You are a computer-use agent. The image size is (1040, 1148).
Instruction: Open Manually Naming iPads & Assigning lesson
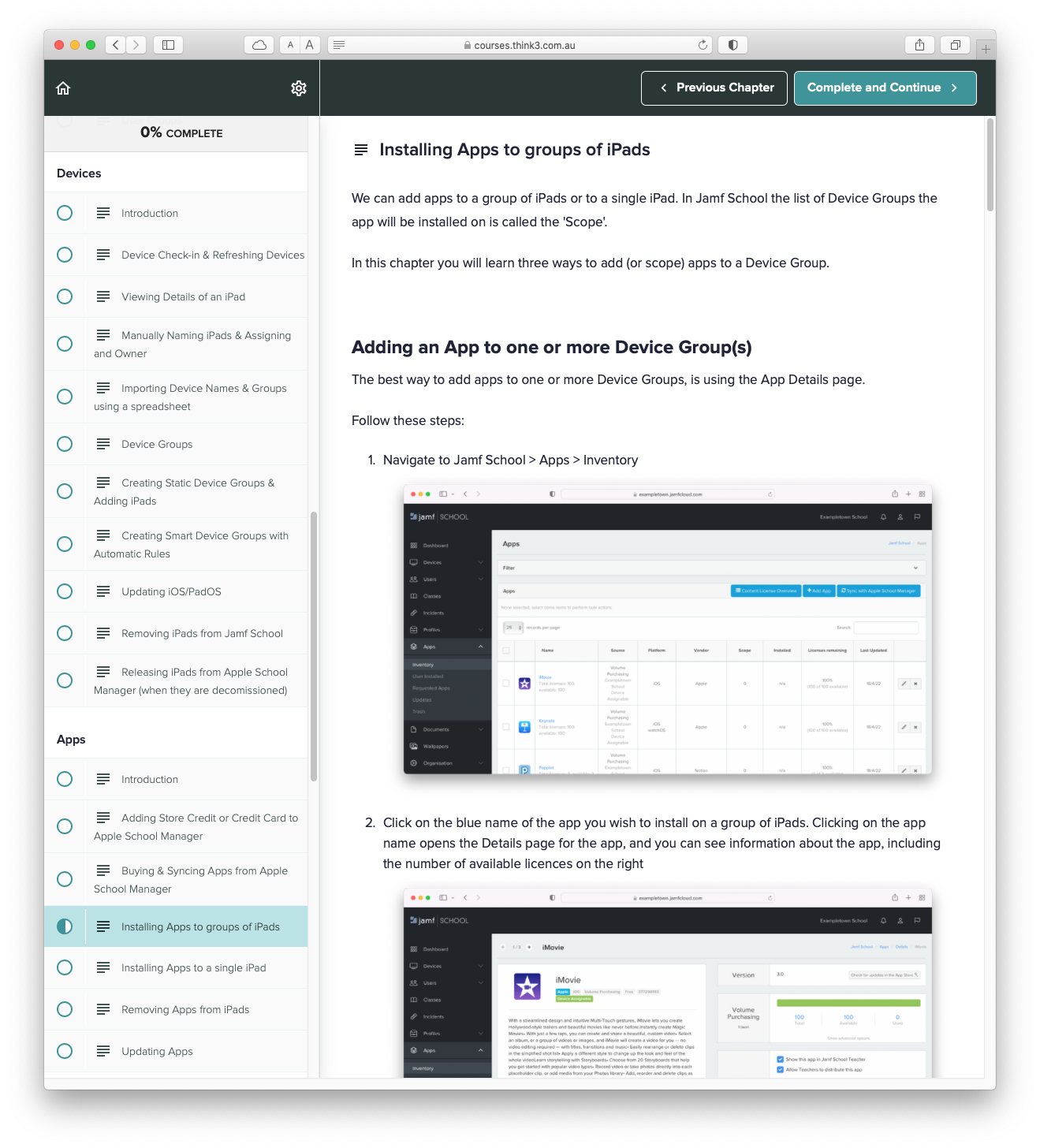[x=176, y=344]
